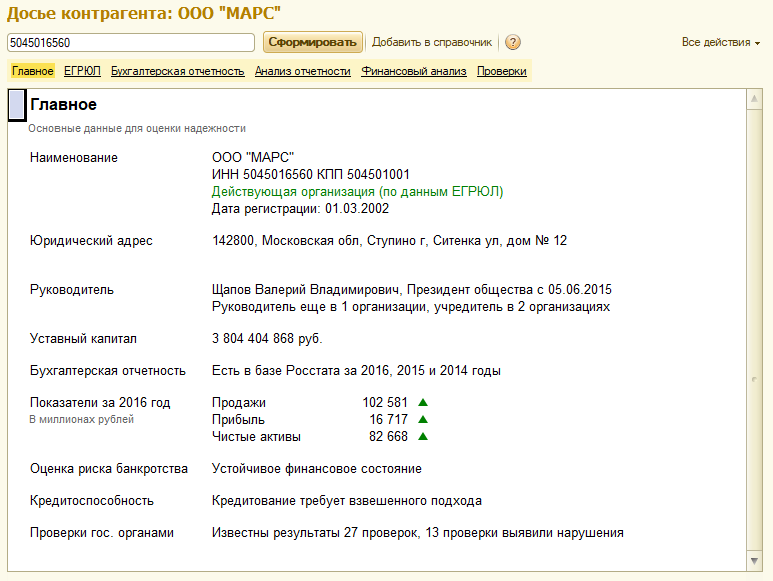Click the Оценка риска банкротства label
This screenshot has height=581, width=773.
108,469
